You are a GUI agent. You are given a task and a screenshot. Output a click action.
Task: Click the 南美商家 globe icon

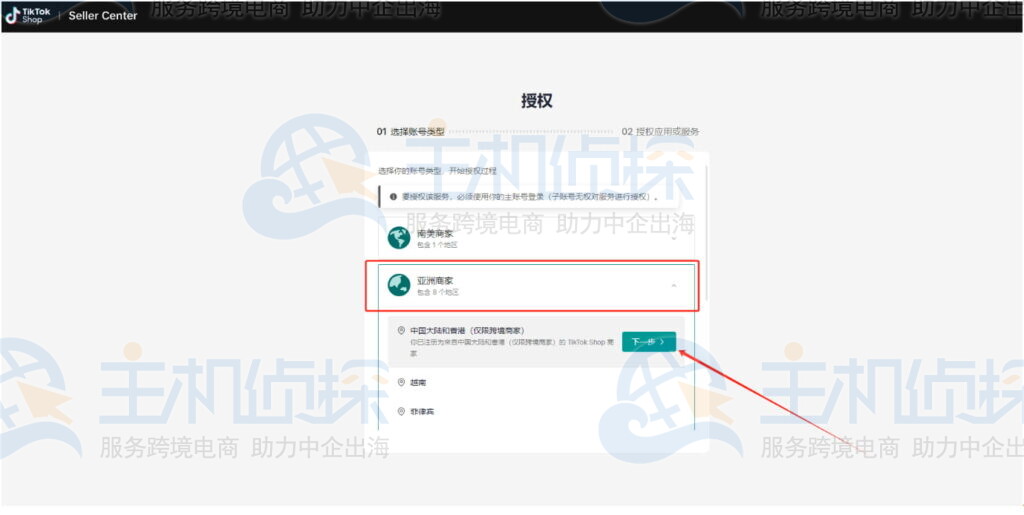point(398,238)
